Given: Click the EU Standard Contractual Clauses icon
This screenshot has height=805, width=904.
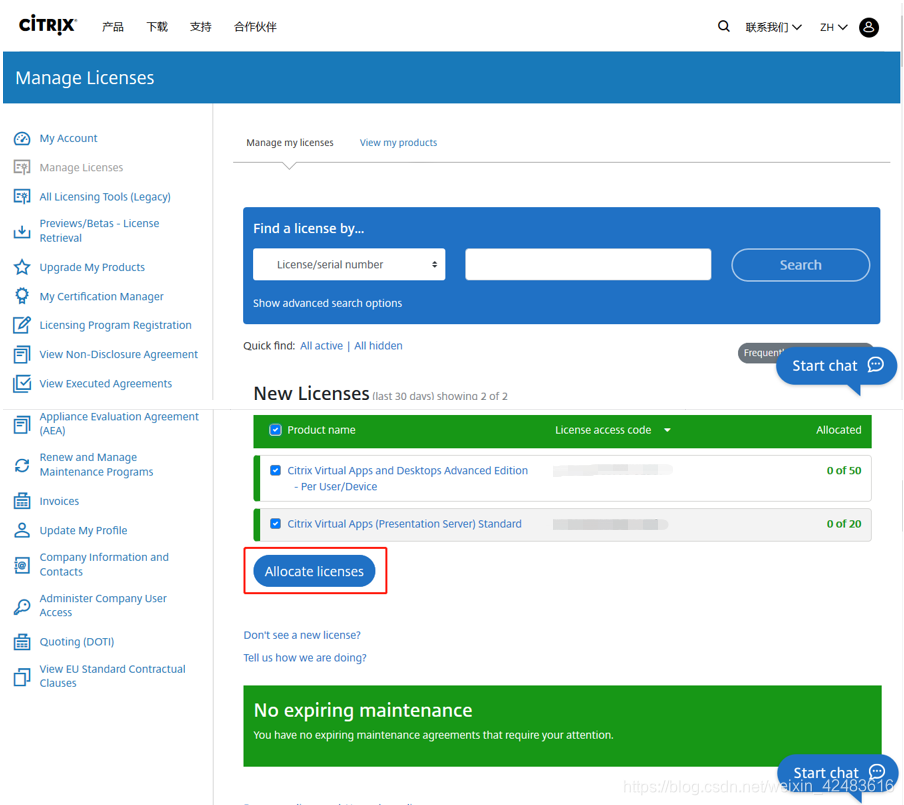Looking at the screenshot, I should coord(22,676).
